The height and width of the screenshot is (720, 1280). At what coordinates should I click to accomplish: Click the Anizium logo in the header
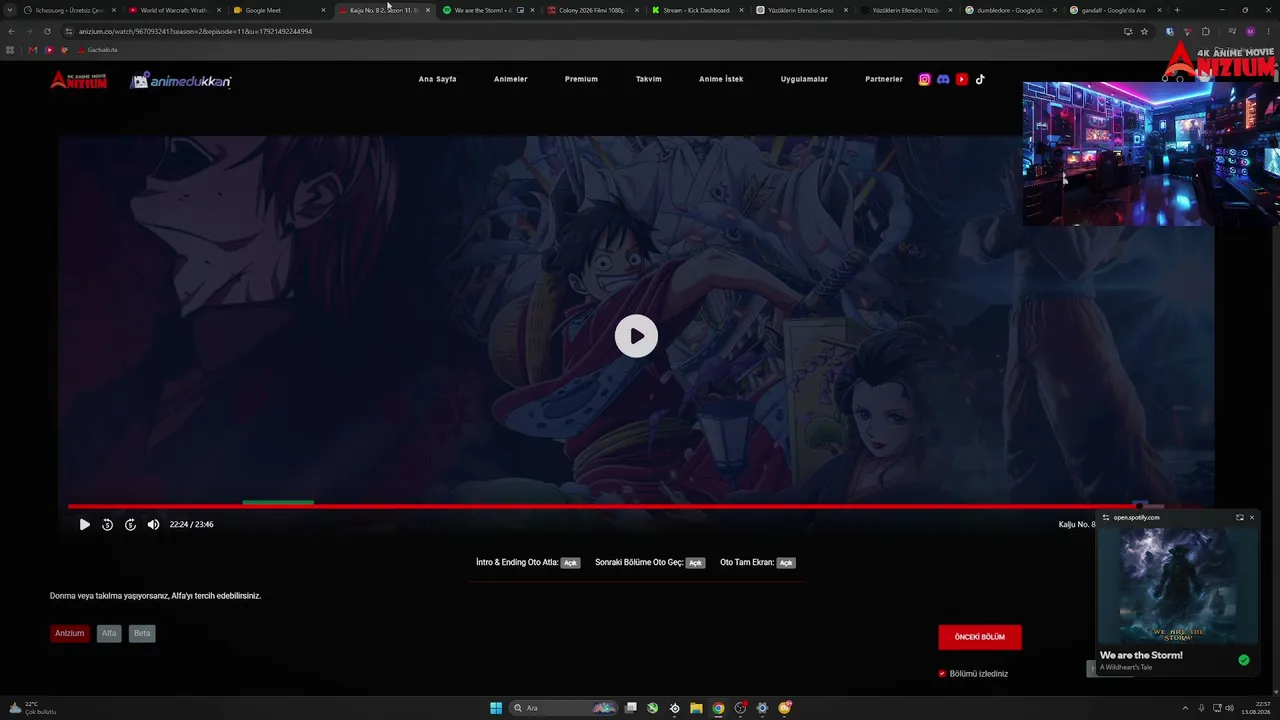pyautogui.click(x=78, y=80)
